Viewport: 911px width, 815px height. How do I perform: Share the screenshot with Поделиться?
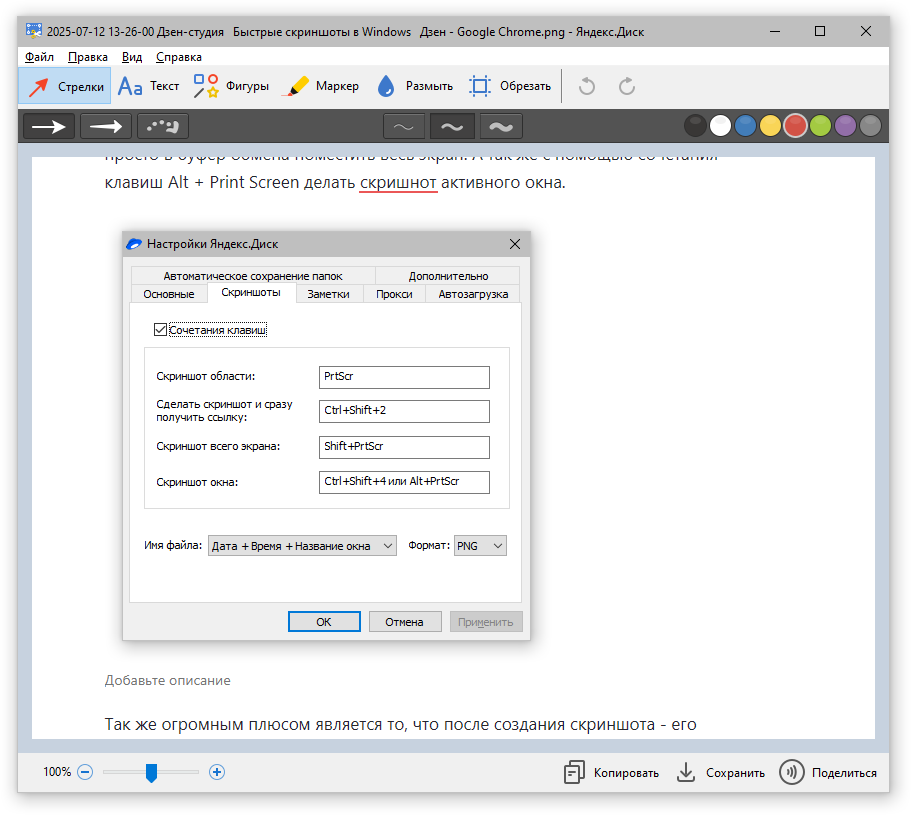coord(828,773)
